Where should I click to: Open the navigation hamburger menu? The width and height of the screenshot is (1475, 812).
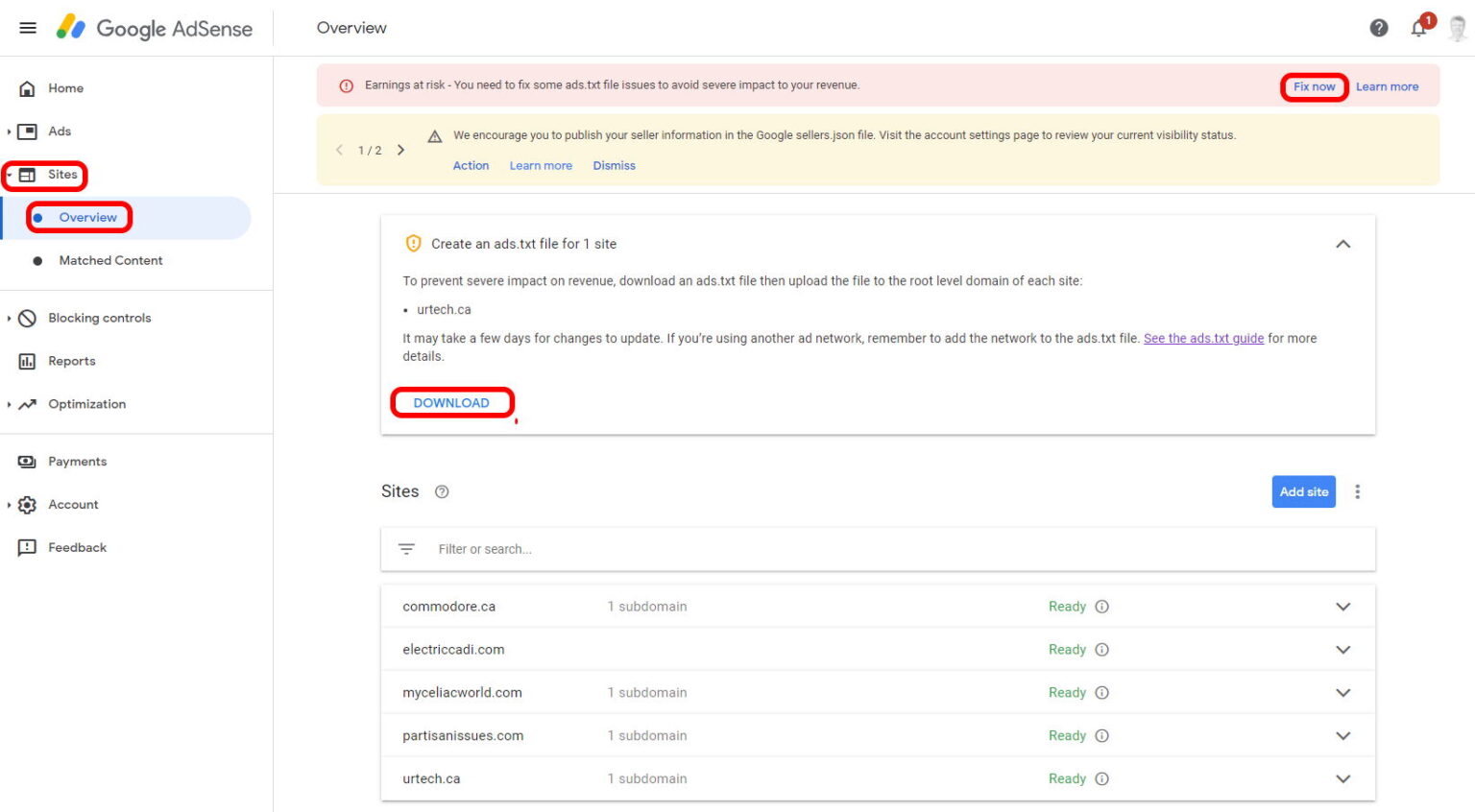(28, 27)
